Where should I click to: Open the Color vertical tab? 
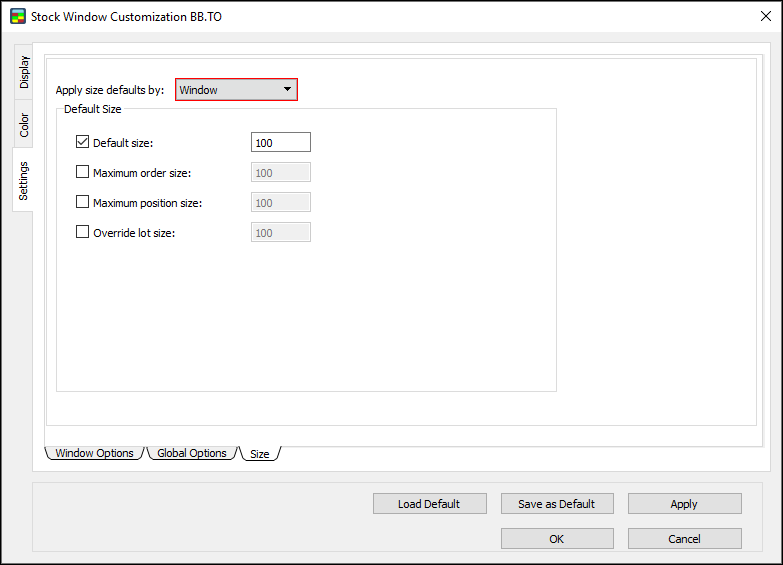pos(24,125)
